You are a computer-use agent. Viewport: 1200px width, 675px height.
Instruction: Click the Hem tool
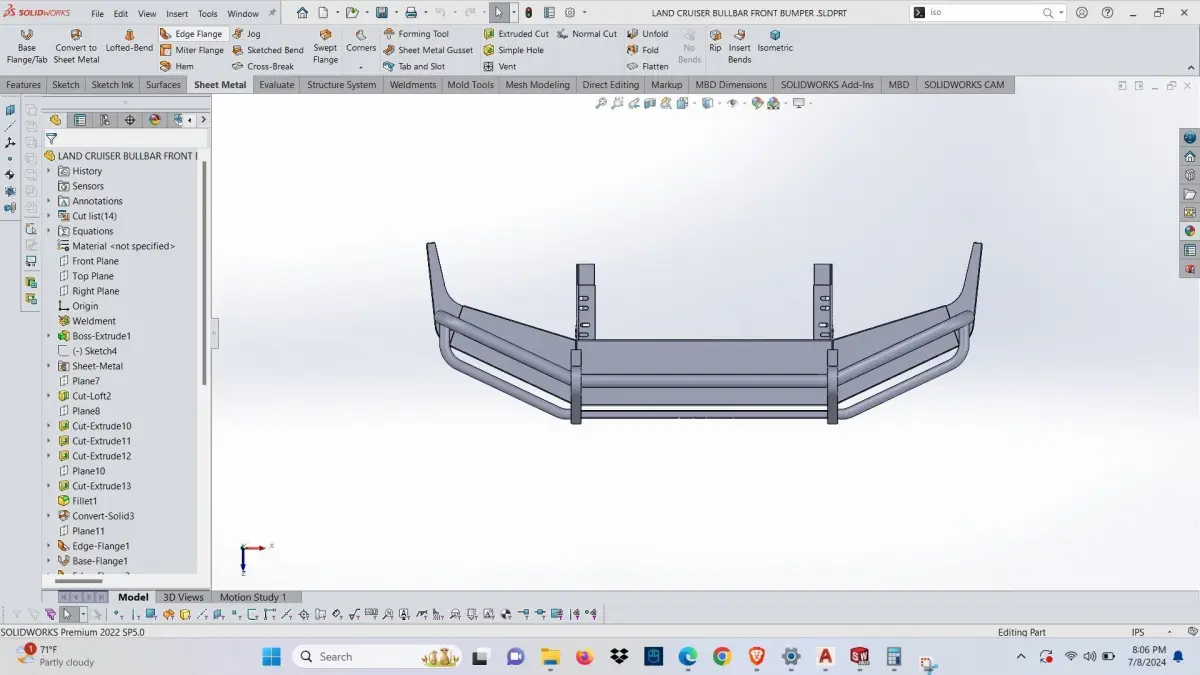pos(176,66)
